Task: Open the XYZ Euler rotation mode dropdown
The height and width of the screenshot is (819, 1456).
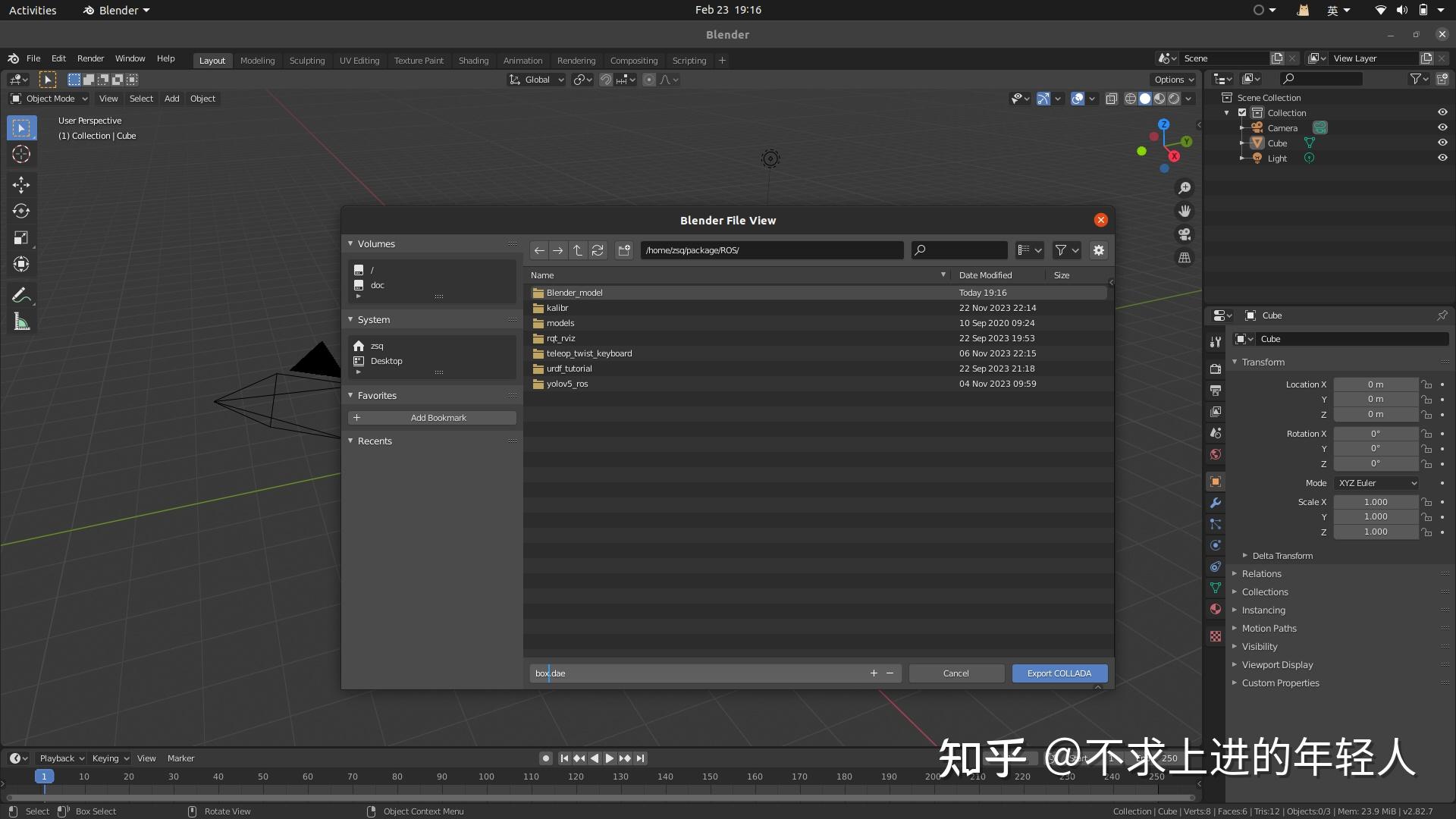Action: point(1376,483)
